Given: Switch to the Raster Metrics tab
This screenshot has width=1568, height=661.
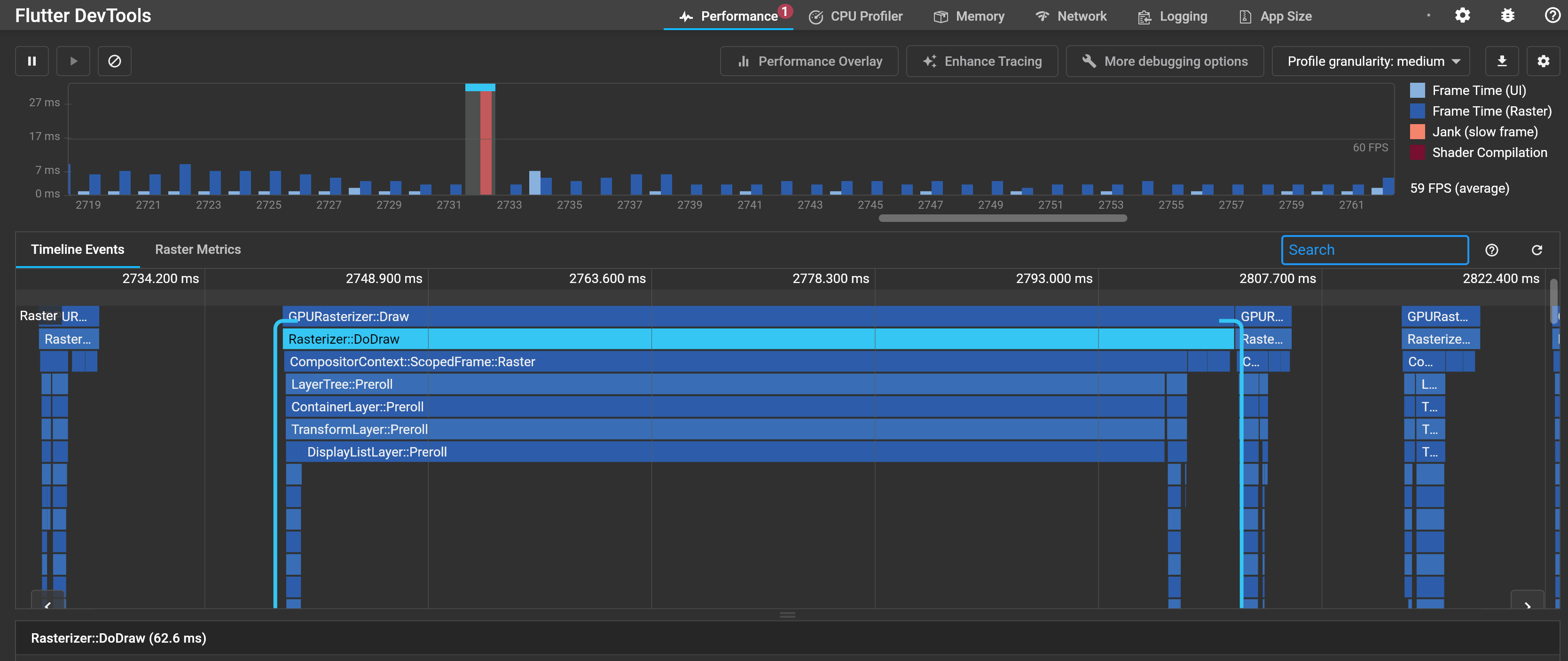Looking at the screenshot, I should 197,250.
